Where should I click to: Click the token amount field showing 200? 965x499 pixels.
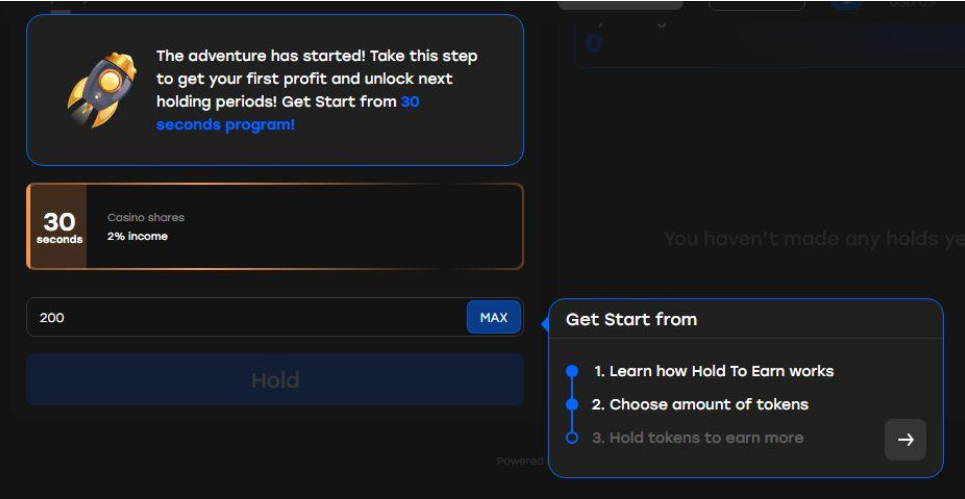[x=245, y=318]
